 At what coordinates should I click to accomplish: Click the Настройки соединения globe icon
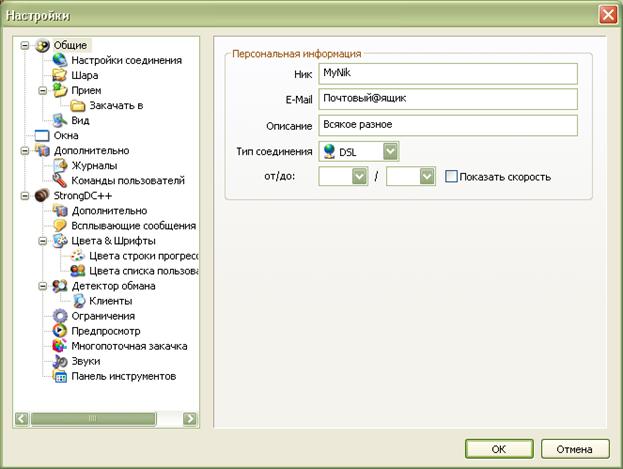60,60
